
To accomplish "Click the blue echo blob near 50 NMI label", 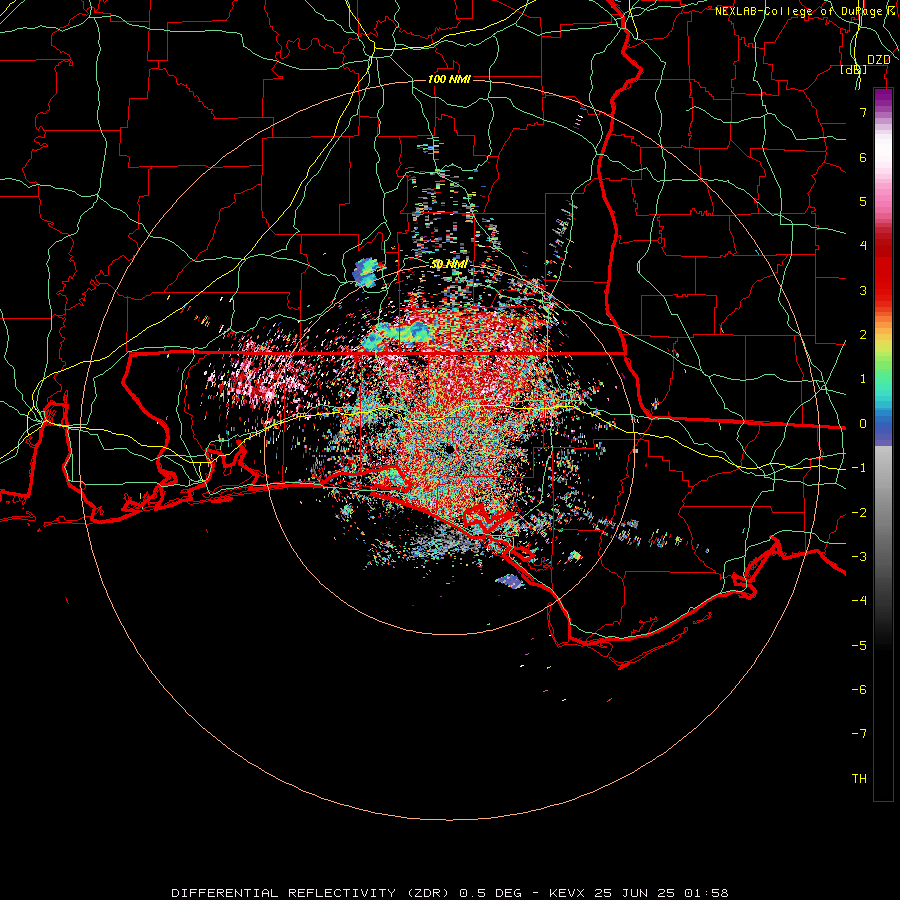I will (365, 273).
